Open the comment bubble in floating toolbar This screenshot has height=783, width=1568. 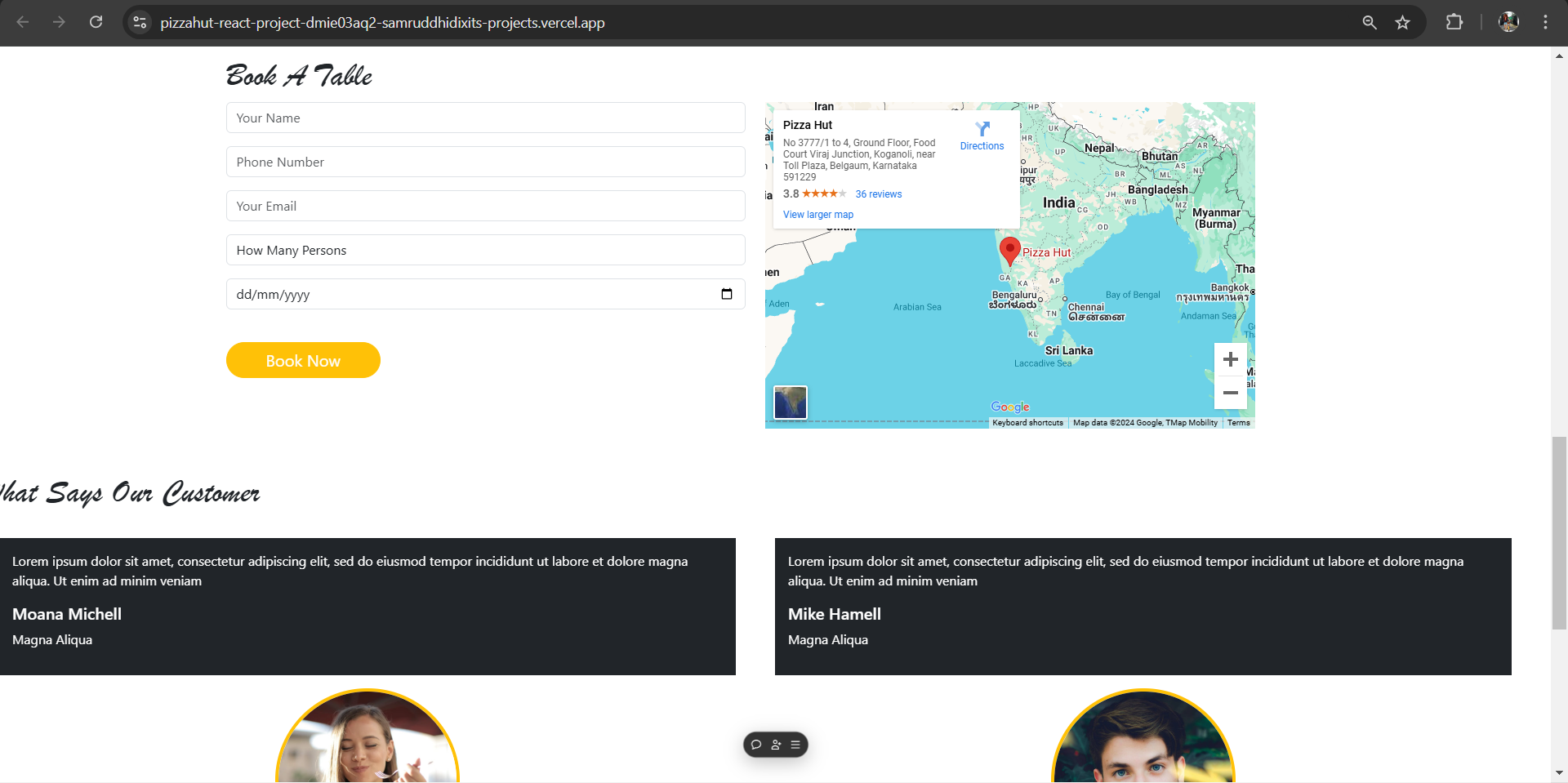pyautogui.click(x=756, y=745)
